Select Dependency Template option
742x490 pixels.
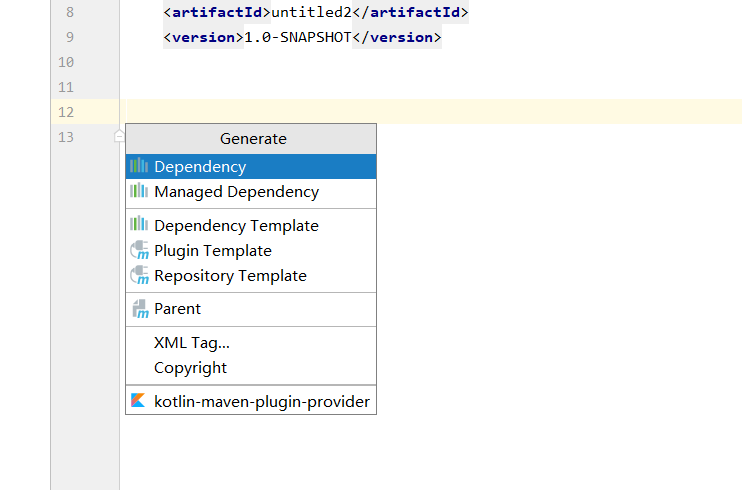pos(251,225)
